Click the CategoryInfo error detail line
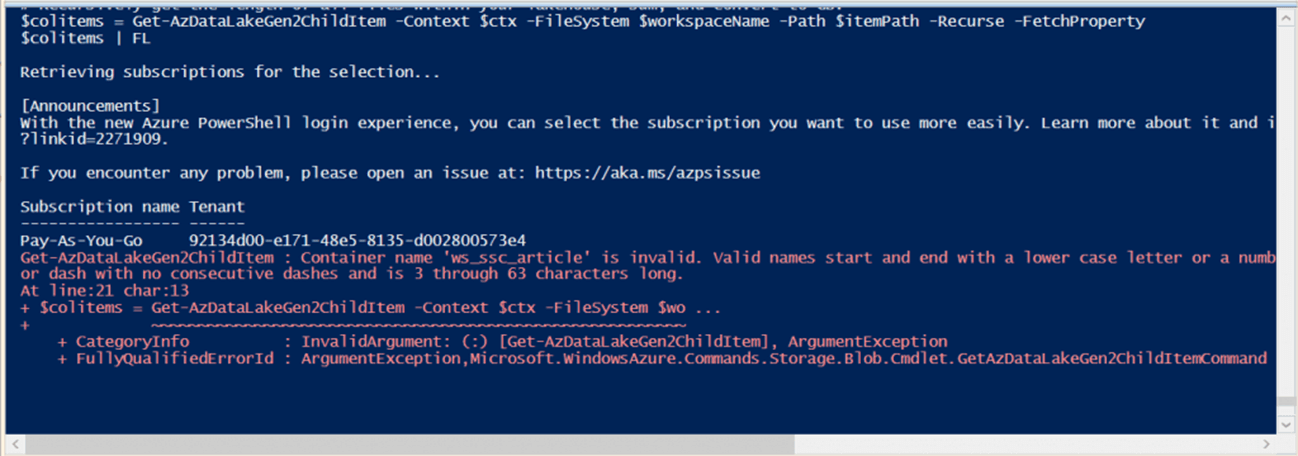Viewport: 1298px width, 456px height. (500, 342)
